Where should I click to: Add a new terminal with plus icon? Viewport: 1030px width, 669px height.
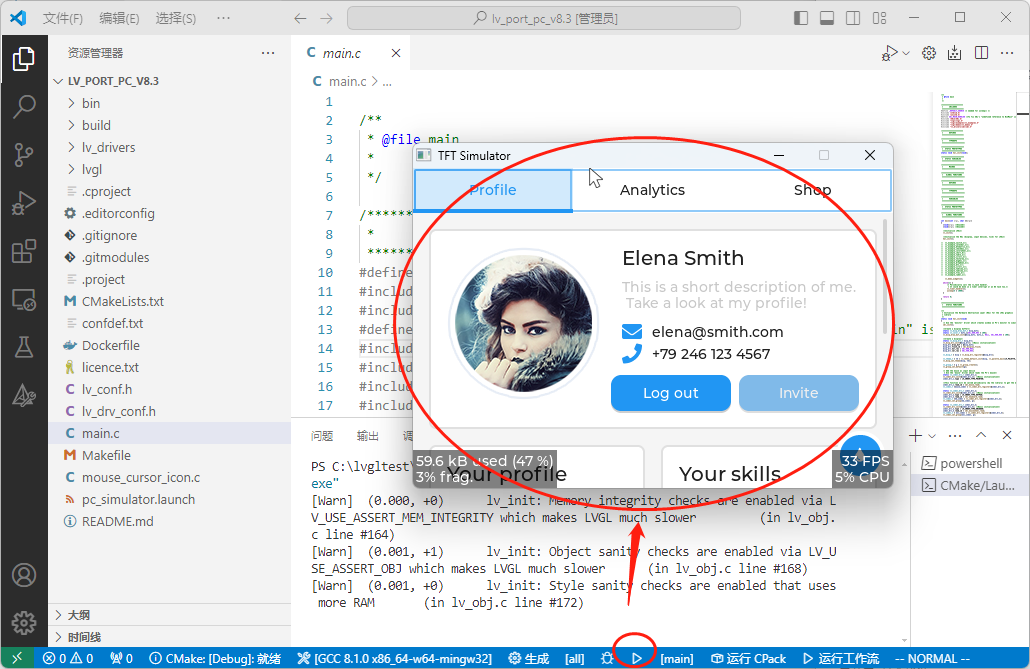click(x=915, y=435)
